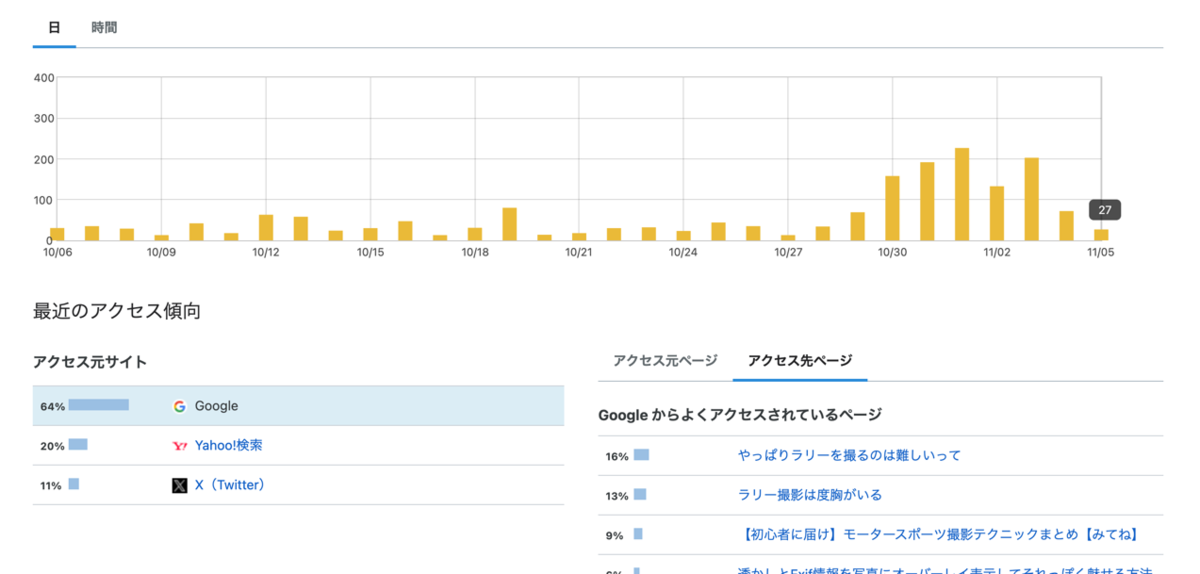Image resolution: width=1200 pixels, height=574 pixels.
Task: Switch to the 時間 tab
Action: click(104, 27)
